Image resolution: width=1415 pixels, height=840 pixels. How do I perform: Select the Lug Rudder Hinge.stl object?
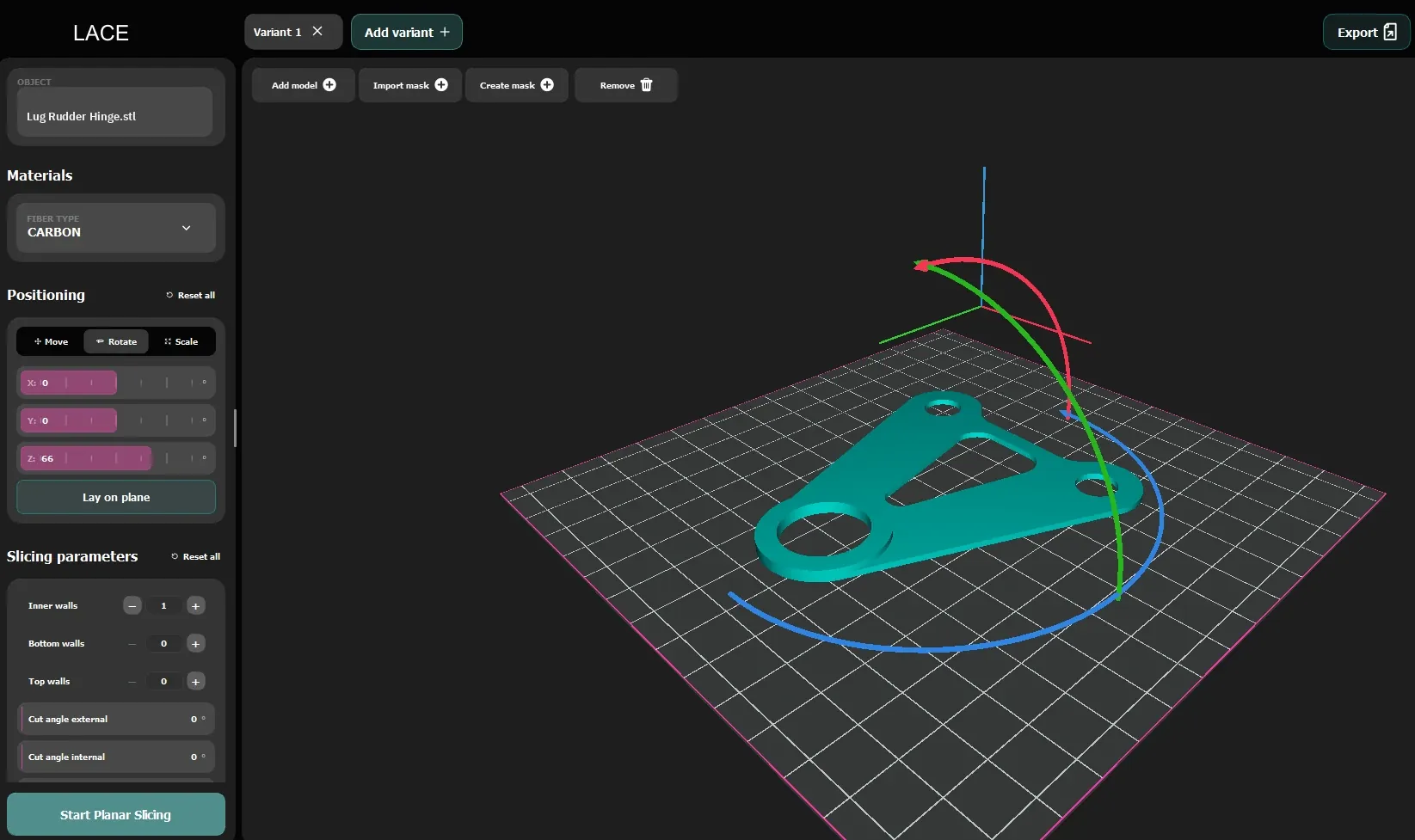click(x=114, y=112)
